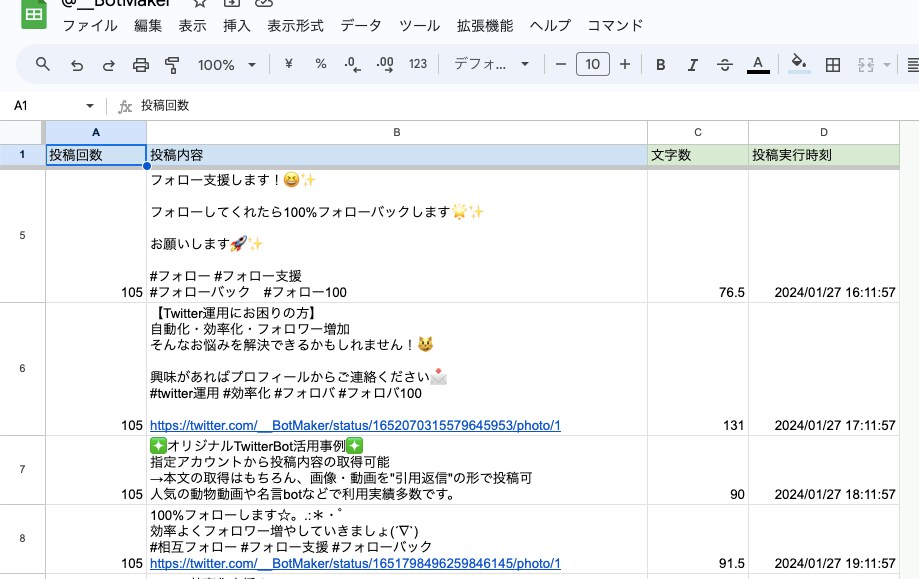Format as percent
The height and width of the screenshot is (579, 919).
click(321, 64)
